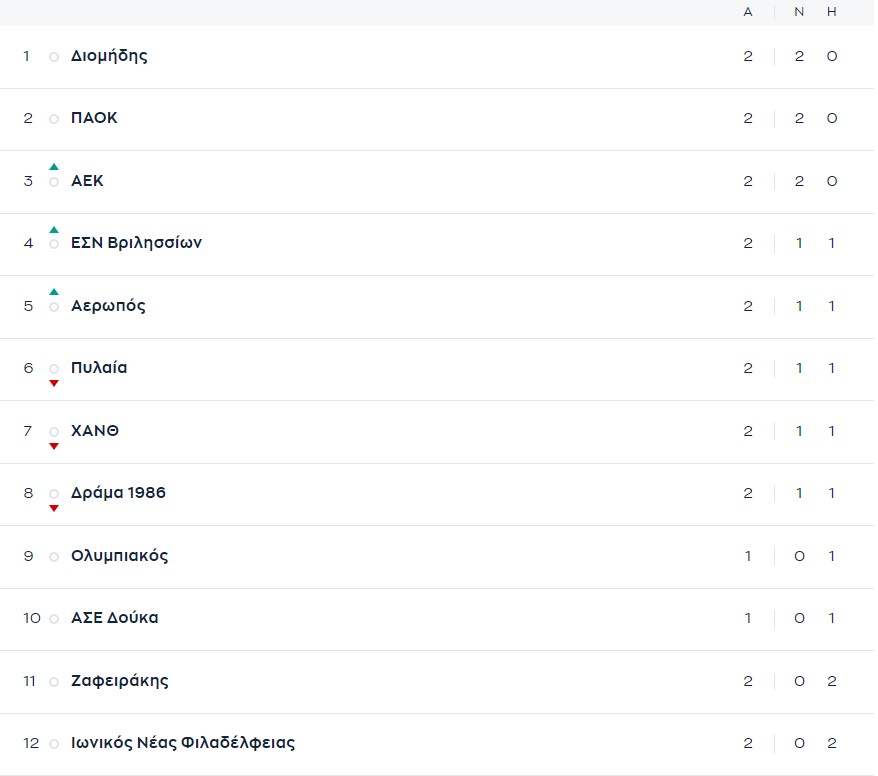This screenshot has width=878, height=776.
Task: Open the ΠΑΟΚ team link
Action: [94, 118]
